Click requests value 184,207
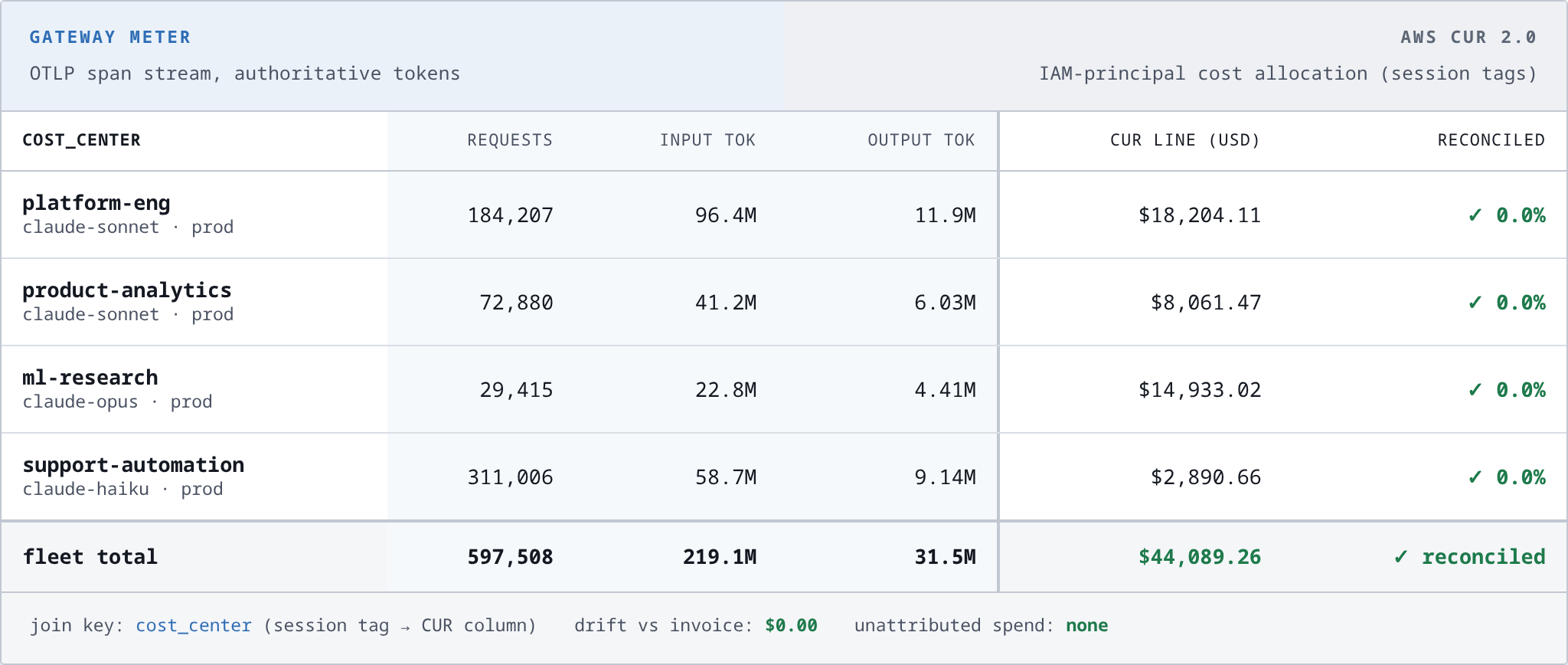Screen dimensions: 1568x665 click(x=511, y=215)
